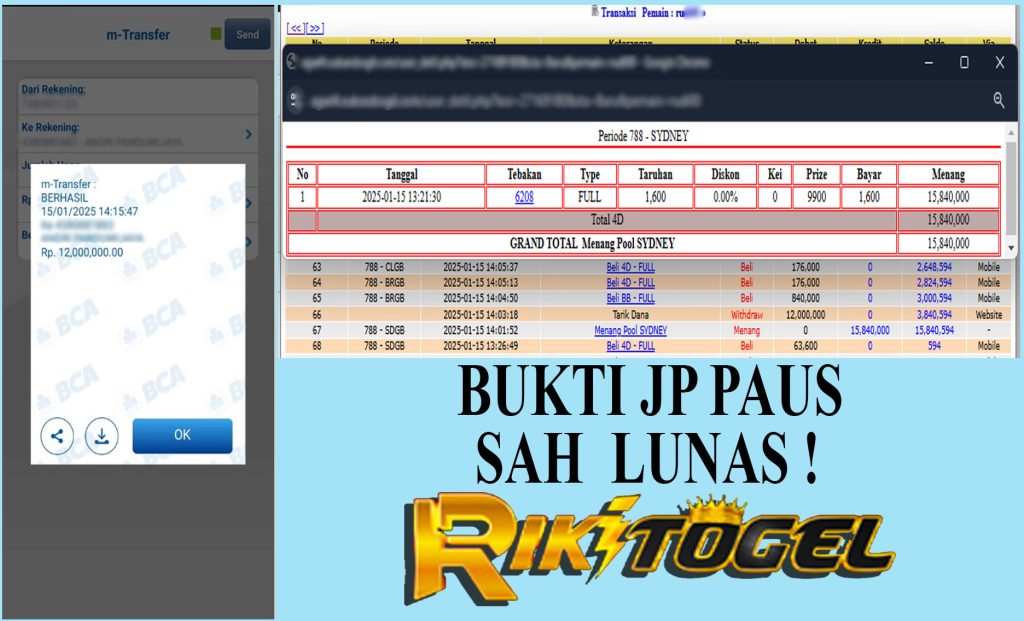The width and height of the screenshot is (1024, 621).
Task: Open Beli BB - FULL link in row 65
Action: click(630, 298)
